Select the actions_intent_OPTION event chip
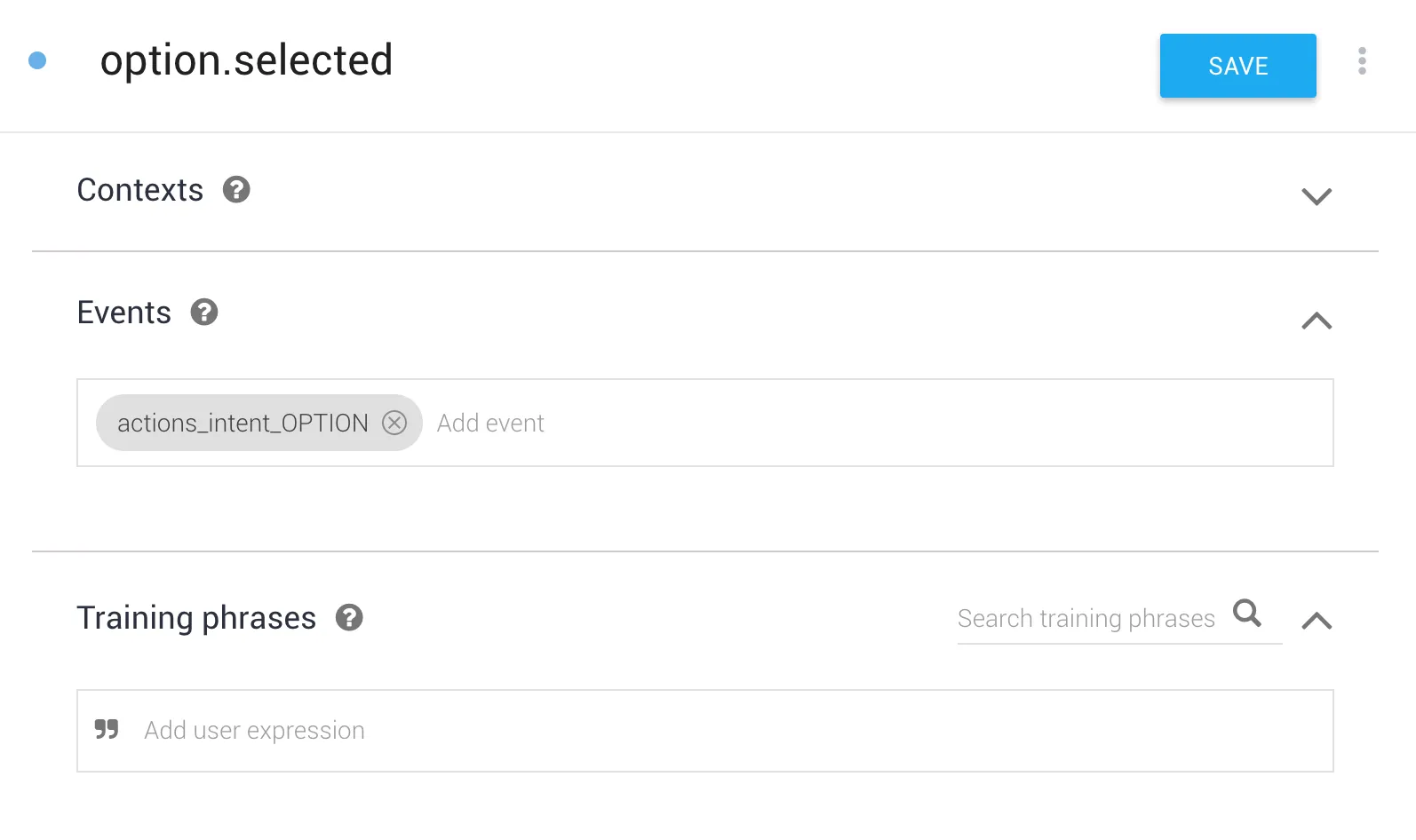 (242, 424)
